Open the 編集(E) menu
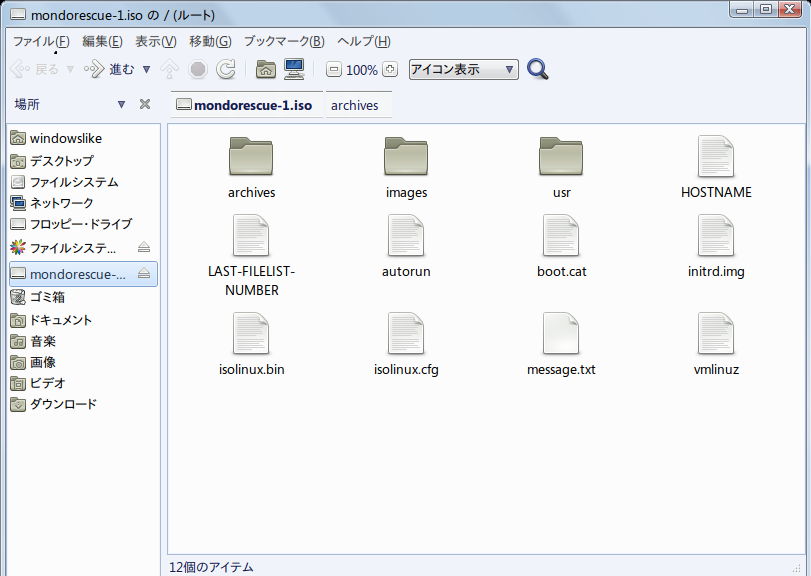Screen dimensions: 811x576 (102, 41)
